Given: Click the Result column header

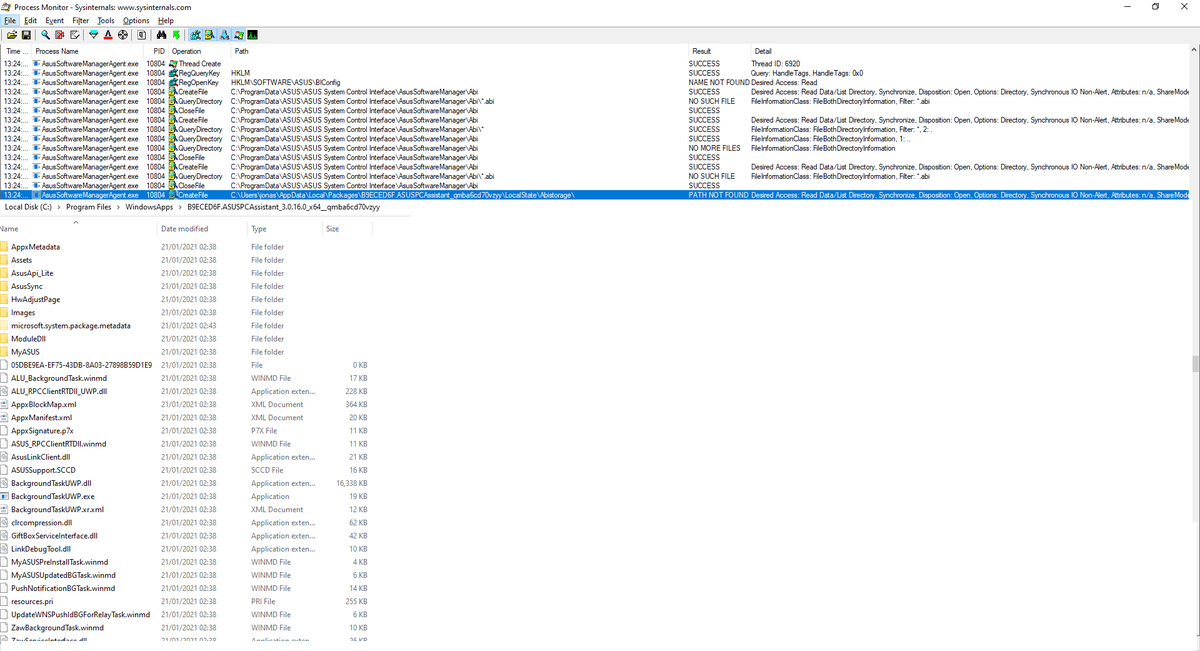Looking at the screenshot, I should 720,50.
